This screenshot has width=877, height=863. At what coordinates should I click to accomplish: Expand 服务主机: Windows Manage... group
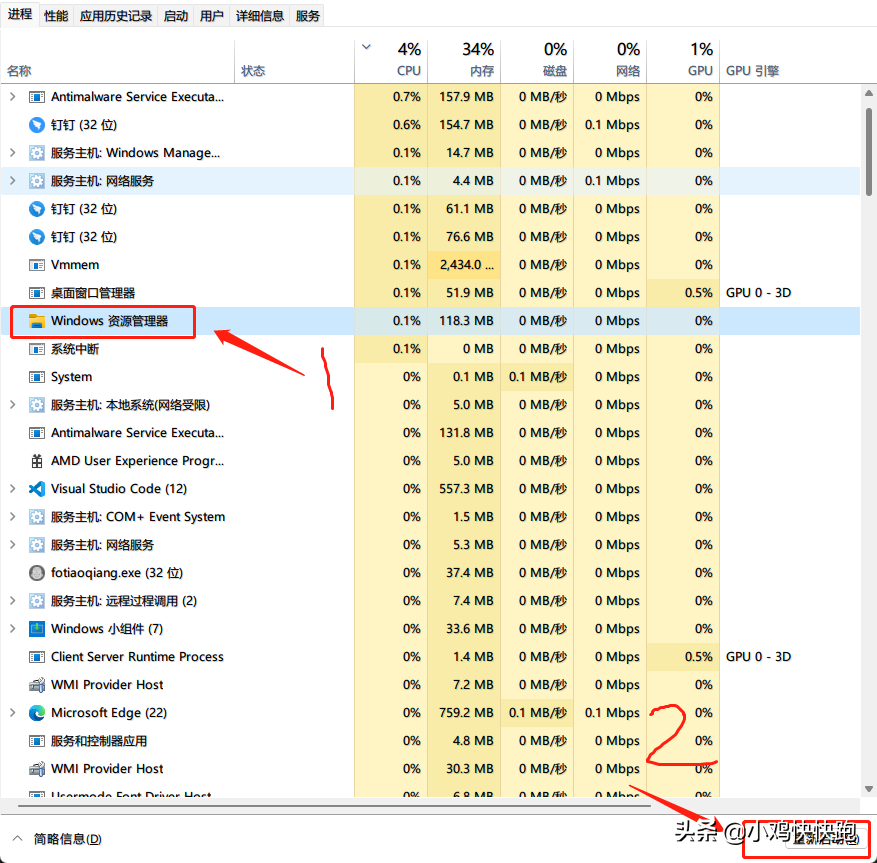[x=12, y=153]
